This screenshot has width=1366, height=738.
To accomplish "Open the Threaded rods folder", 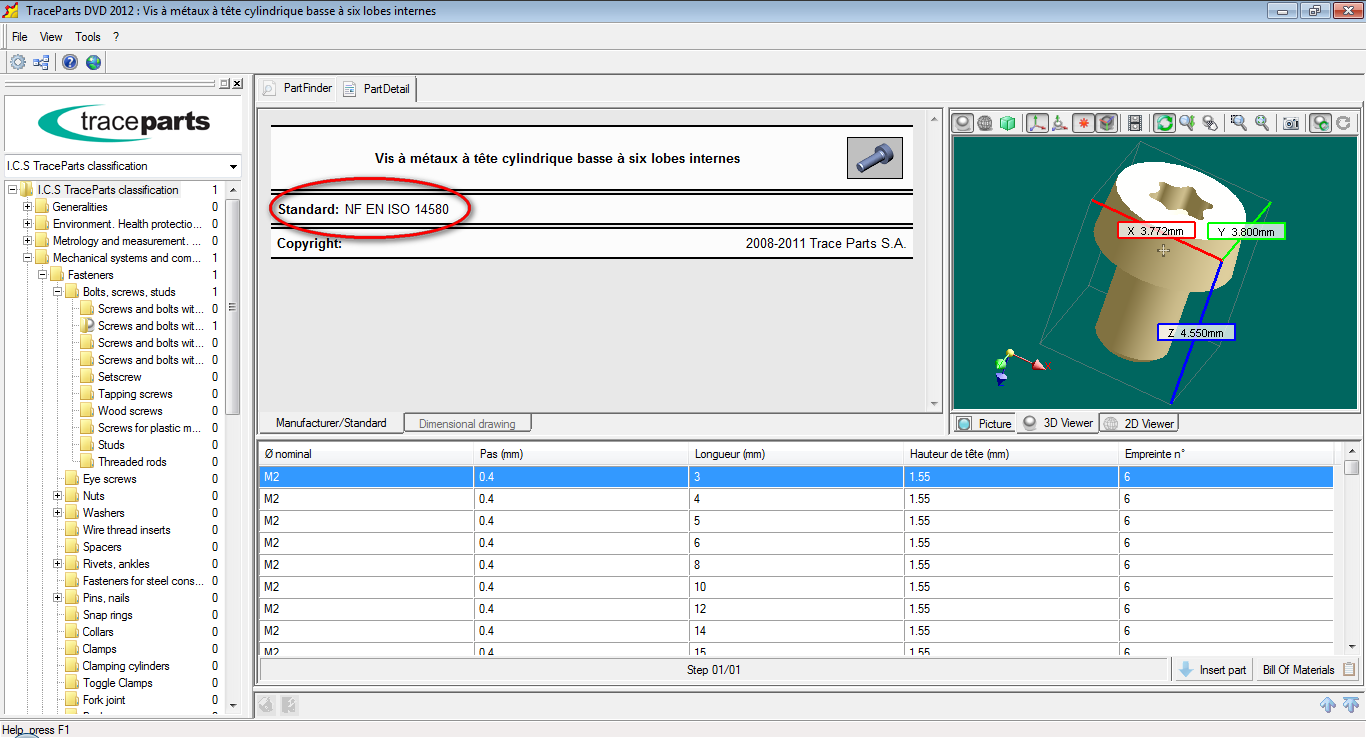I will tap(132, 462).
